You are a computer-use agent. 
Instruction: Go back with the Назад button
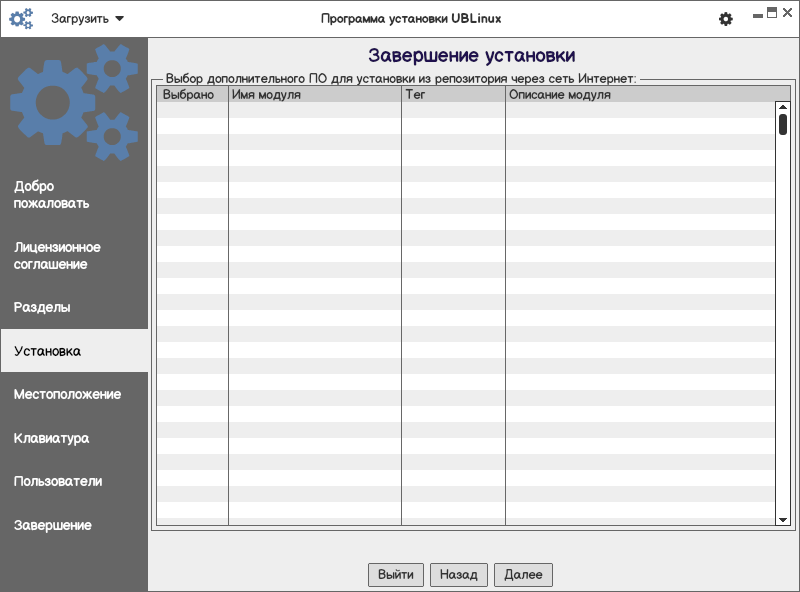pos(459,575)
